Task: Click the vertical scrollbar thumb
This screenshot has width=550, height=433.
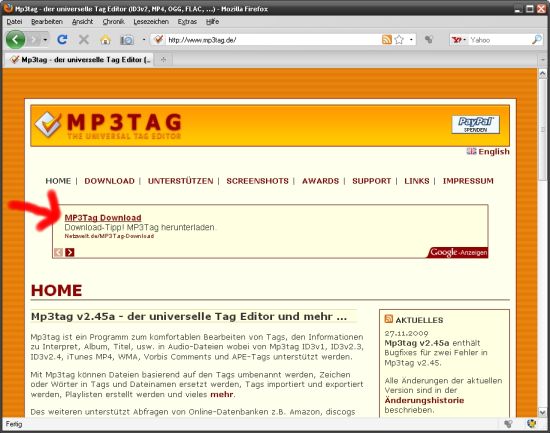Action: [x=543, y=129]
